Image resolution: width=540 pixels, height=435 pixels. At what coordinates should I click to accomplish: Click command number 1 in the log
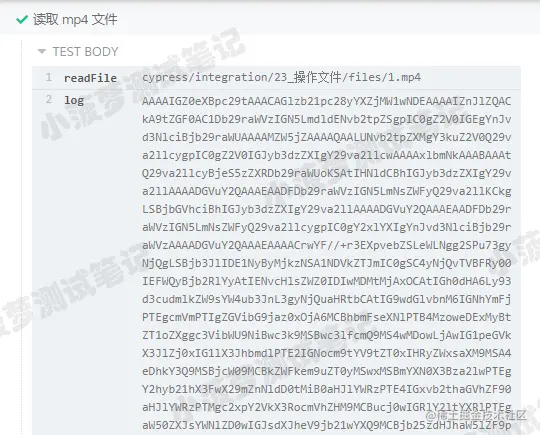(x=49, y=77)
